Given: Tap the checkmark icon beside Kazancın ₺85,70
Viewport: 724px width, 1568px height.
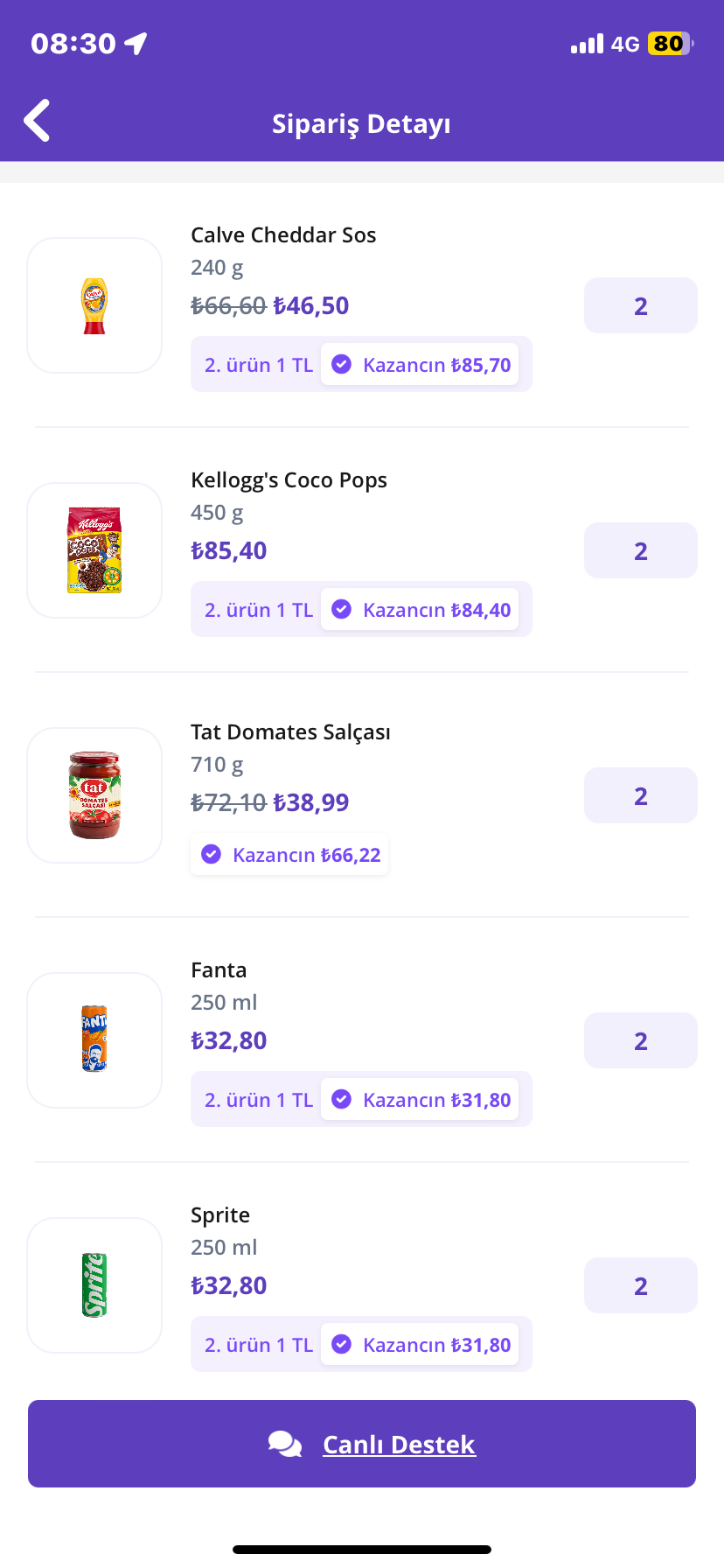Looking at the screenshot, I should click(x=342, y=365).
